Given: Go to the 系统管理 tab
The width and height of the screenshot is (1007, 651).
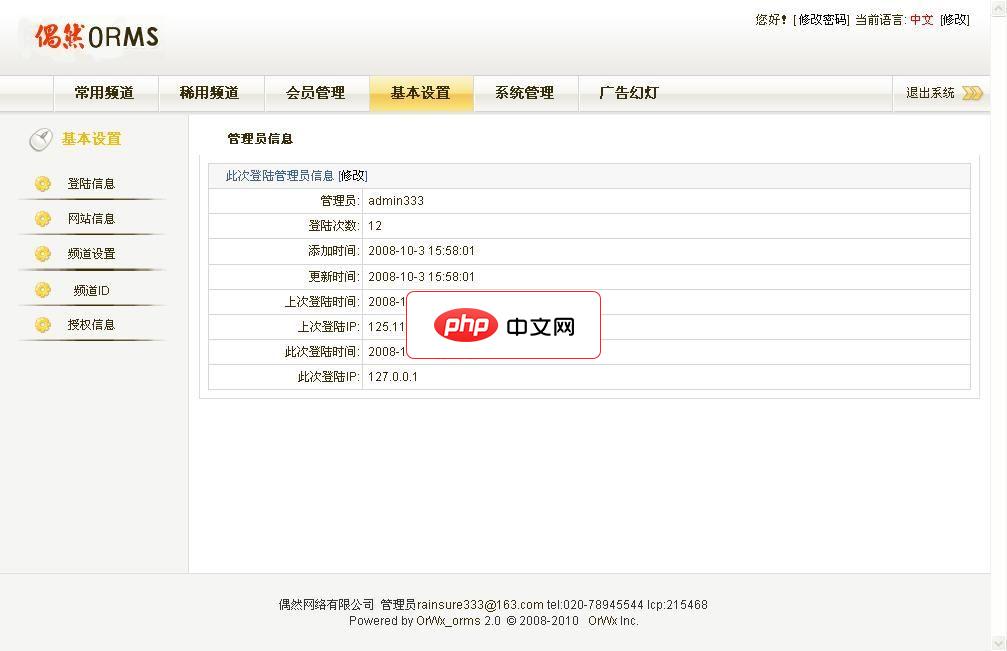Looking at the screenshot, I should pyautogui.click(x=525, y=93).
